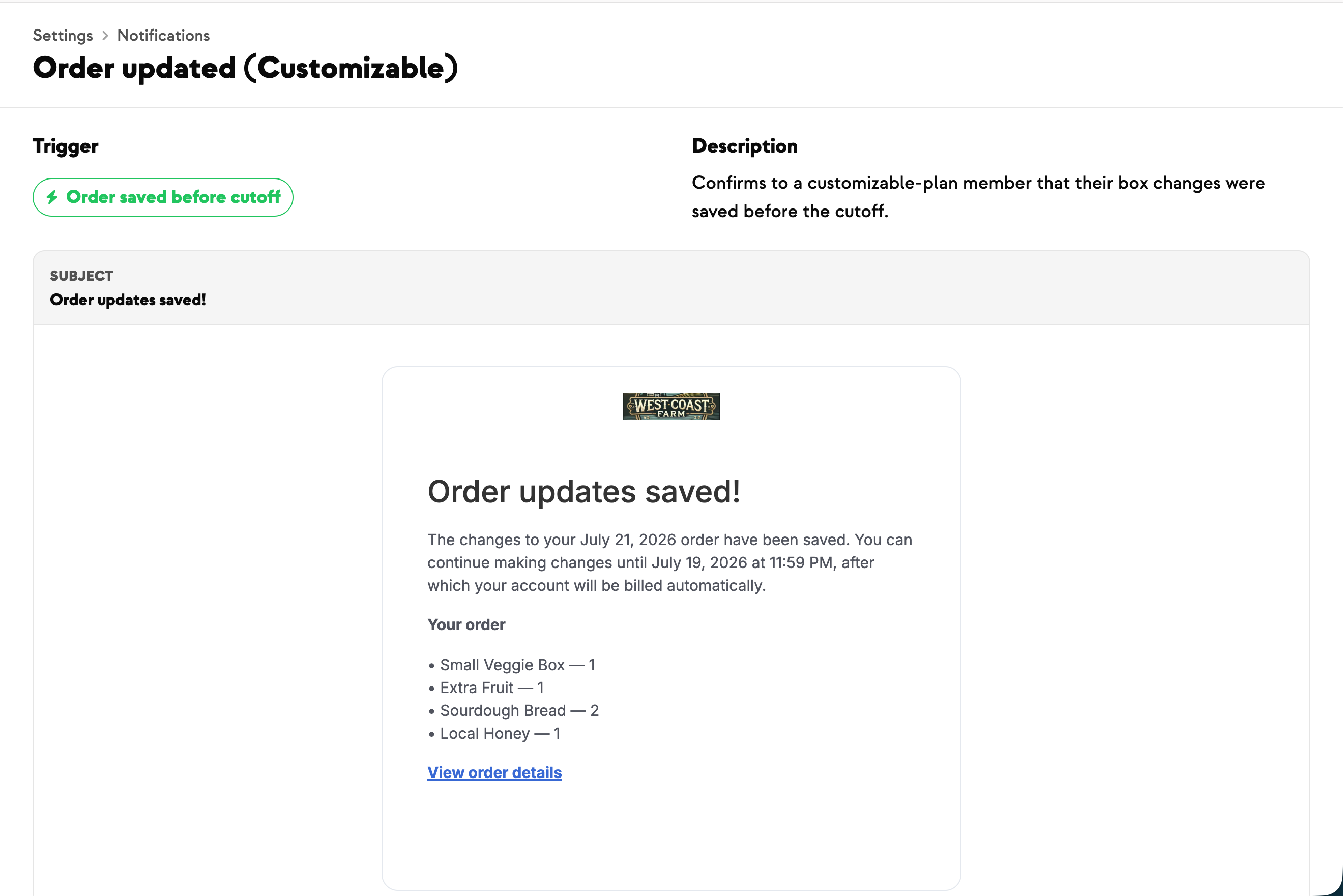The width and height of the screenshot is (1343, 896).
Task: Click the SUBJECT label
Action: click(x=82, y=276)
